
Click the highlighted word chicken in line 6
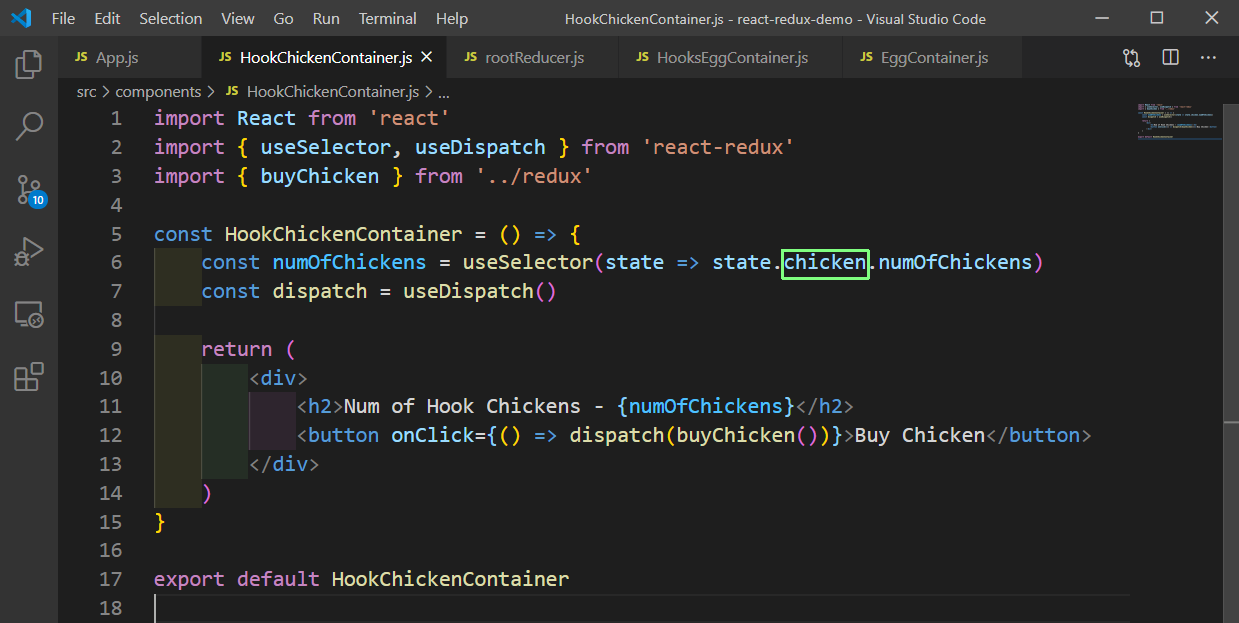[x=825, y=263]
